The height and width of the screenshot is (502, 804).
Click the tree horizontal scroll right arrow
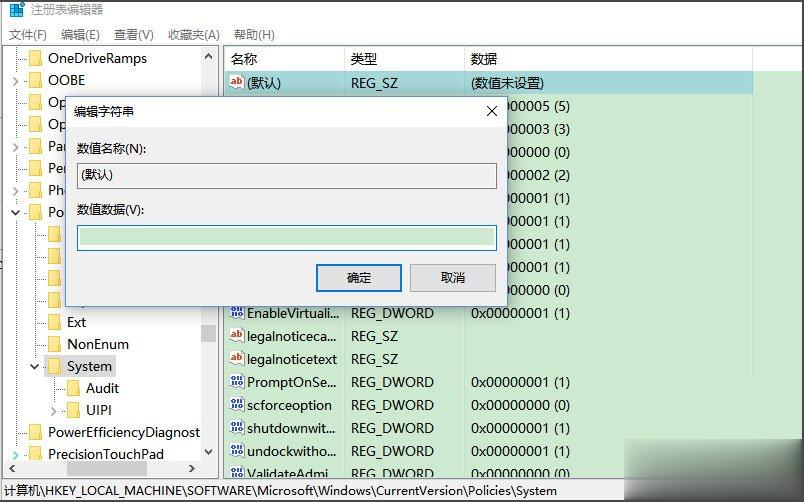pyautogui.click(x=192, y=468)
